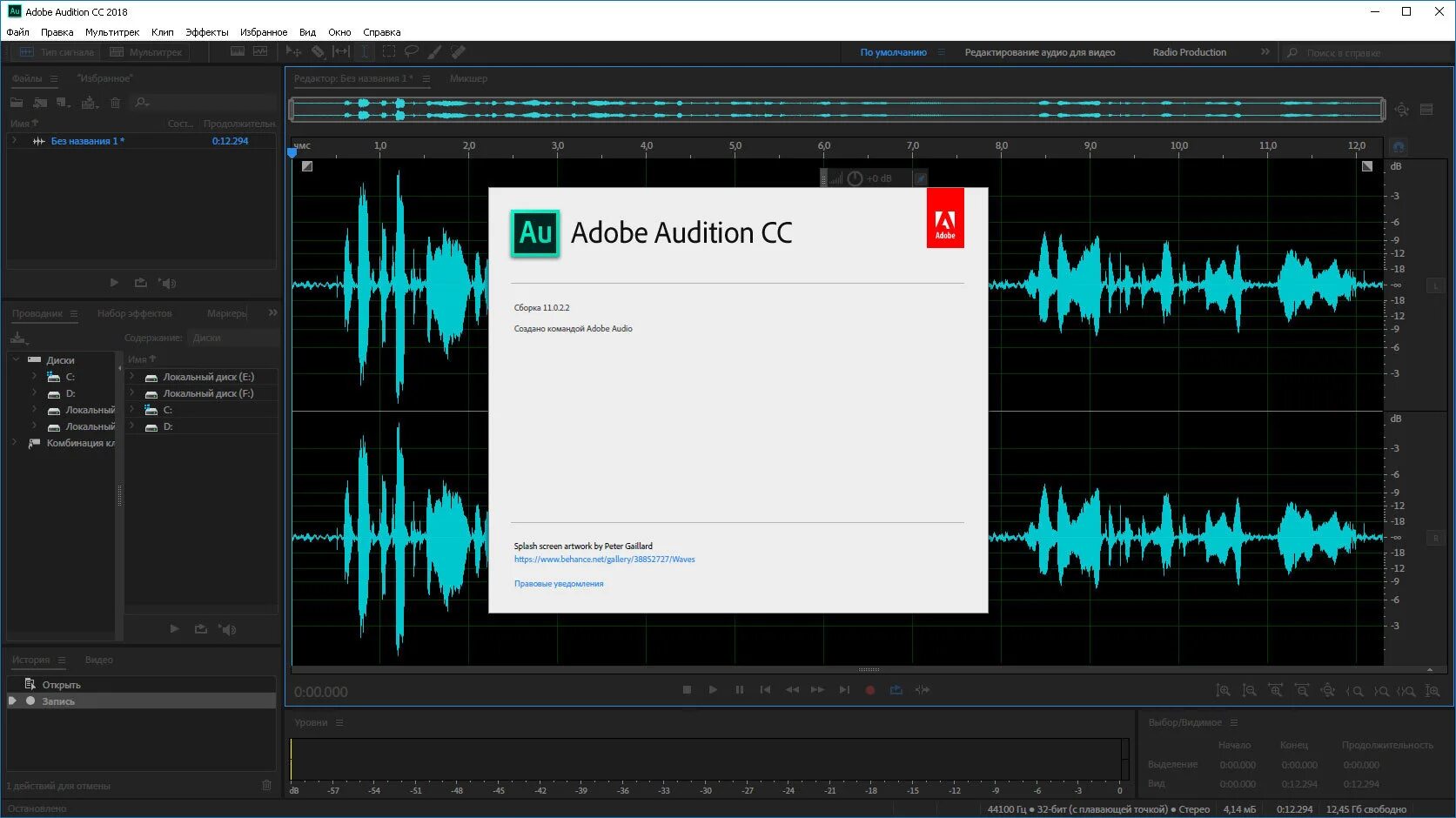Open the Правовые уведомления link

[x=559, y=584]
